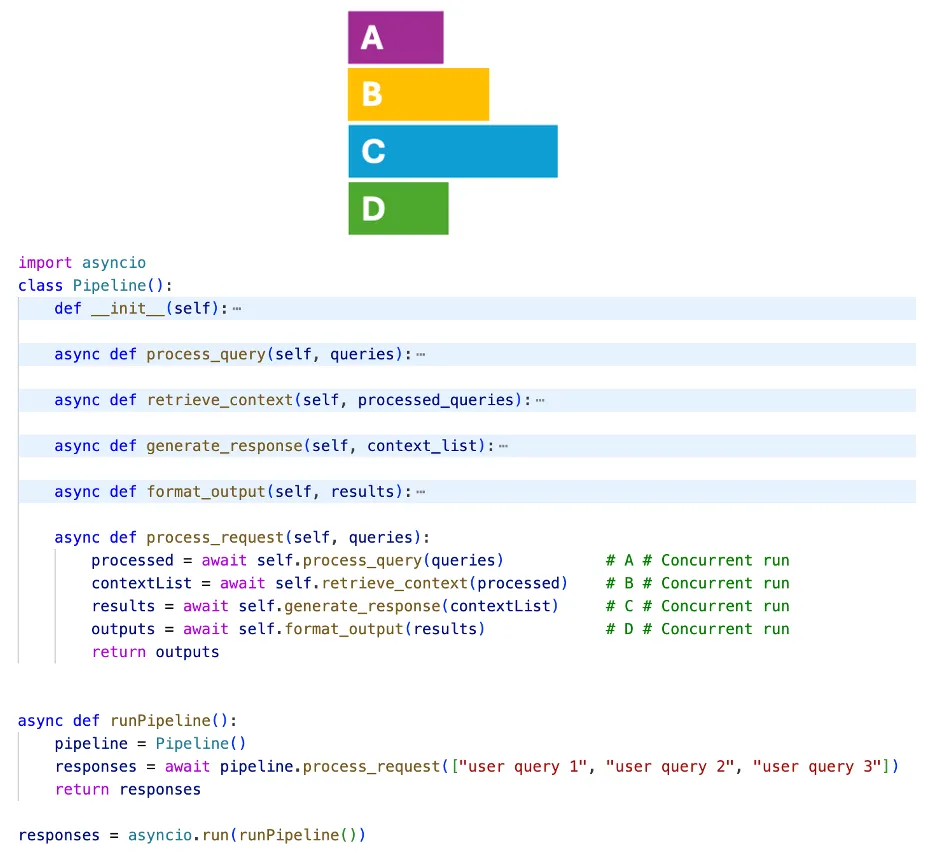Click the 'outputs' variable being assigned

[x=123, y=629]
